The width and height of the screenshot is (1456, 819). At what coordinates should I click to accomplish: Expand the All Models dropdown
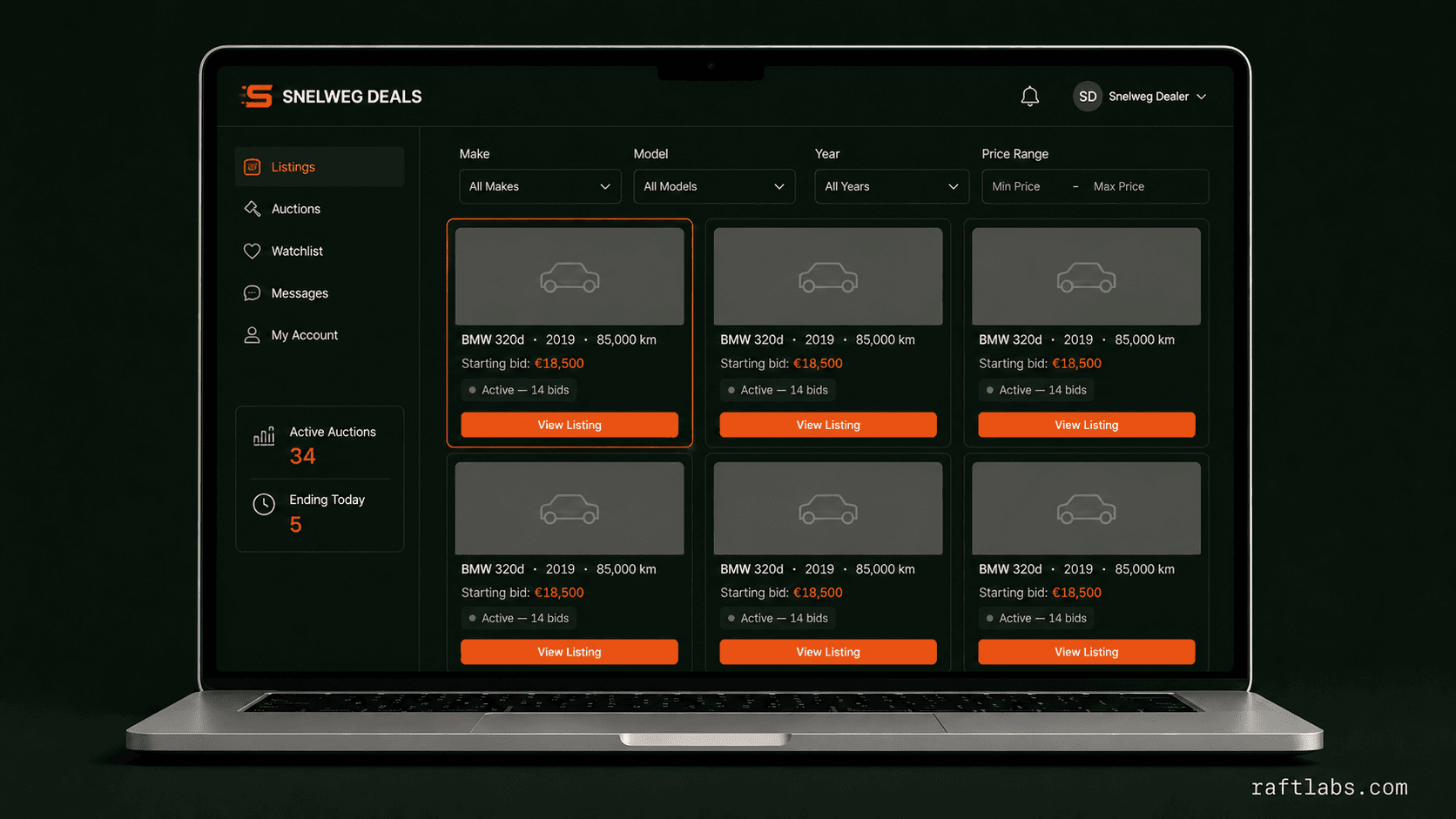point(714,186)
